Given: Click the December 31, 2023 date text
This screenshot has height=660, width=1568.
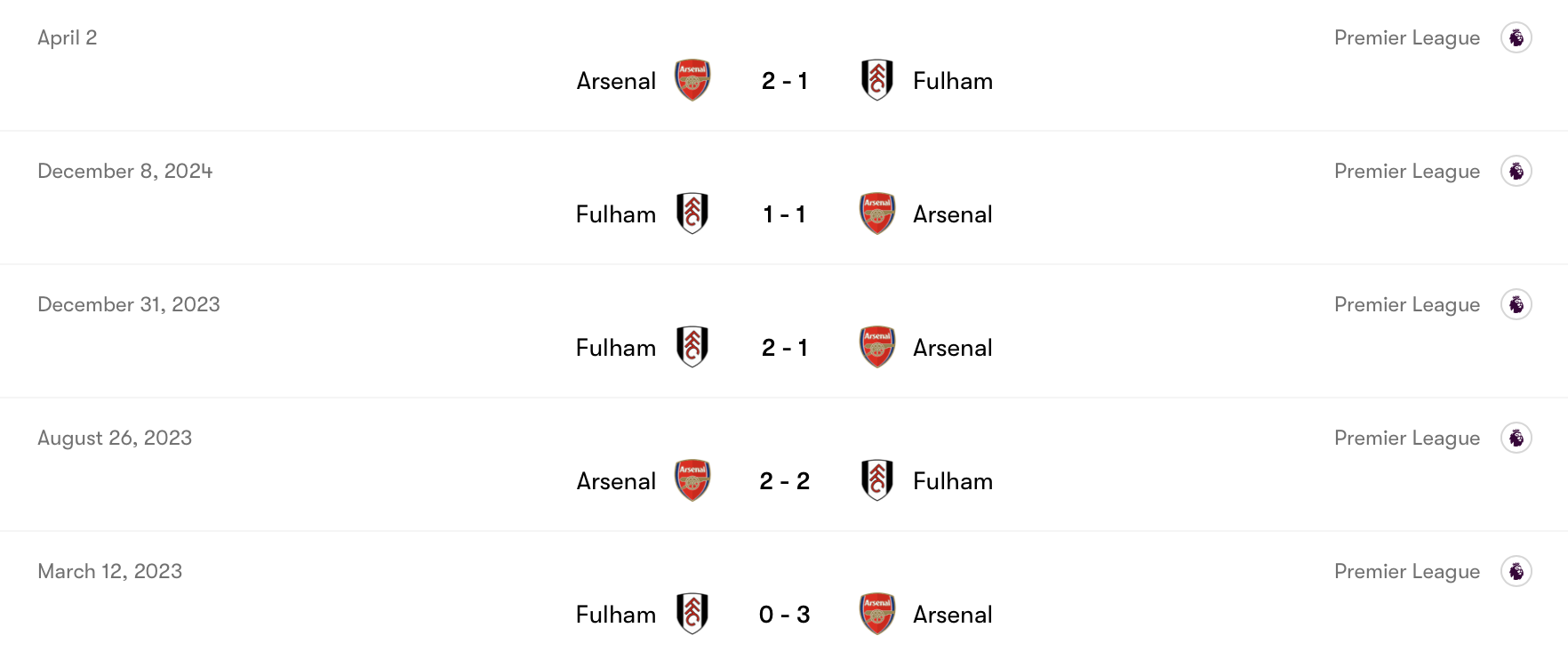Looking at the screenshot, I should (129, 304).
